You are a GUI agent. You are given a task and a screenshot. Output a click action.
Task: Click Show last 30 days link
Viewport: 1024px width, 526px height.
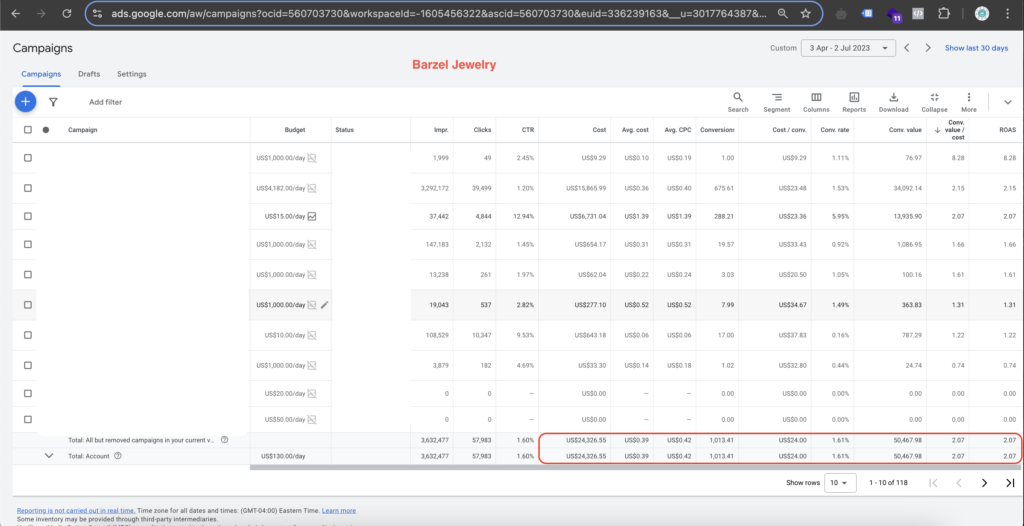click(976, 48)
